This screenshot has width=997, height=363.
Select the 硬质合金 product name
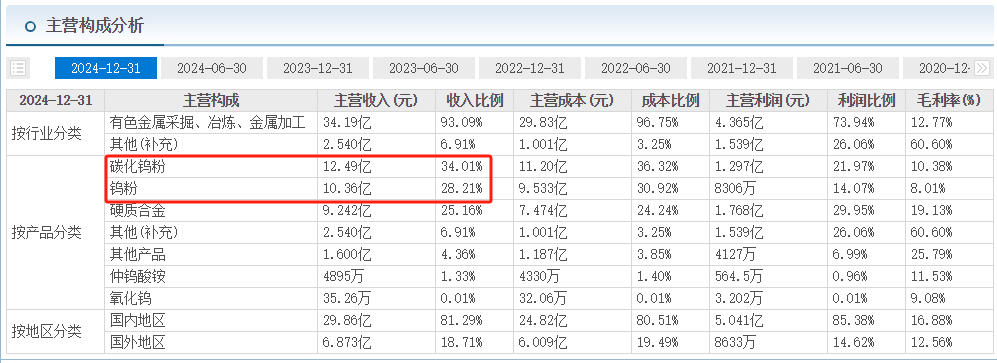(x=137, y=210)
